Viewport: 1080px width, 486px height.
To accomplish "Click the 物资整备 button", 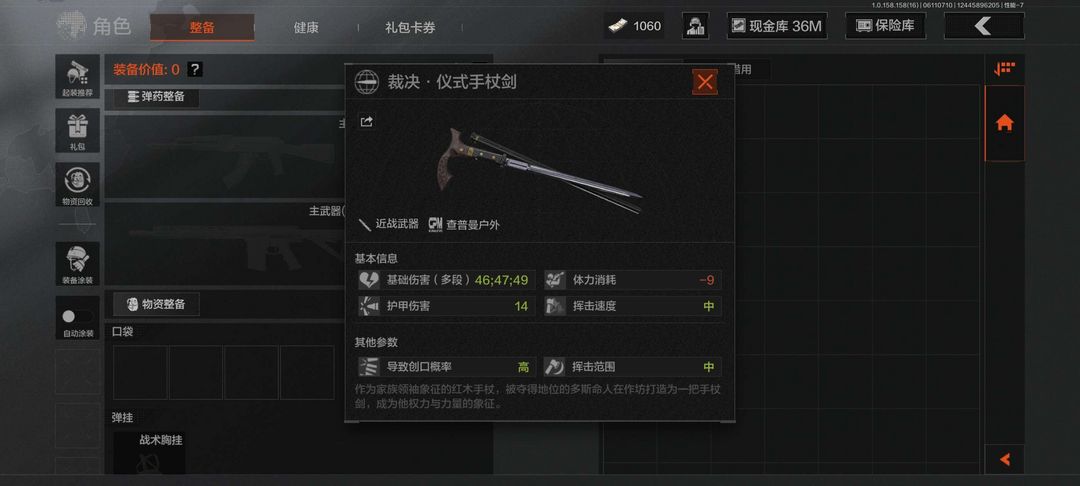I will click(x=156, y=304).
